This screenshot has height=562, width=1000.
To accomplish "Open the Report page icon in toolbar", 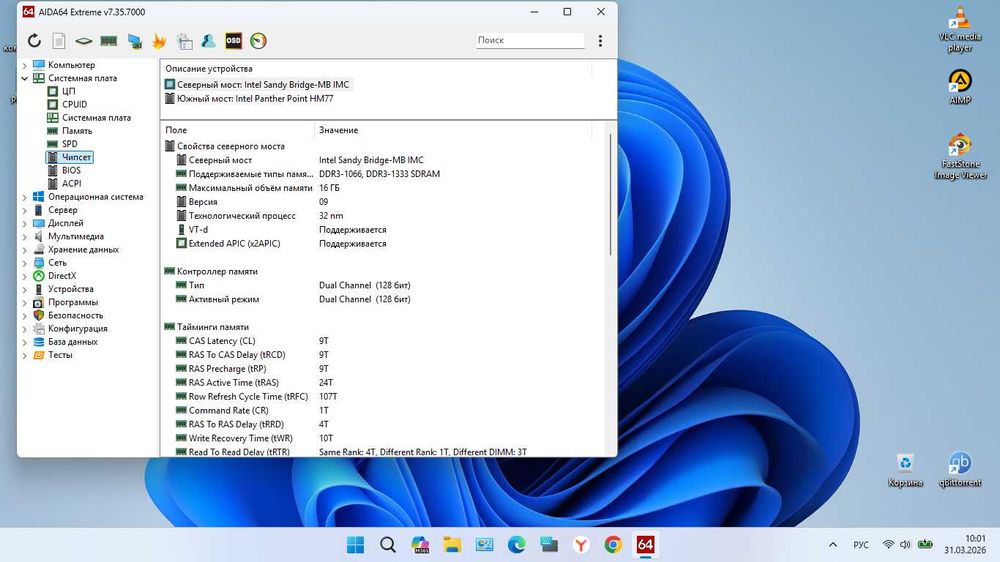I will pos(59,41).
